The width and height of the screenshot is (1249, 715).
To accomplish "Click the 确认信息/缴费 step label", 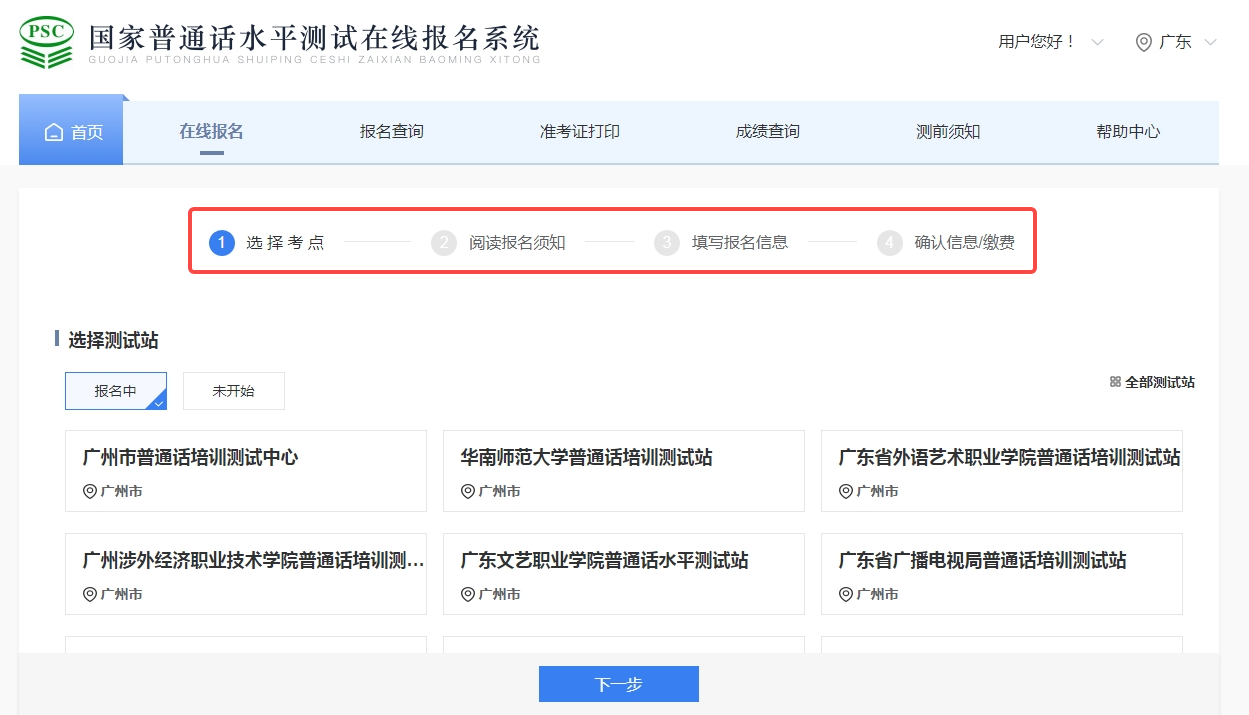I will point(965,242).
